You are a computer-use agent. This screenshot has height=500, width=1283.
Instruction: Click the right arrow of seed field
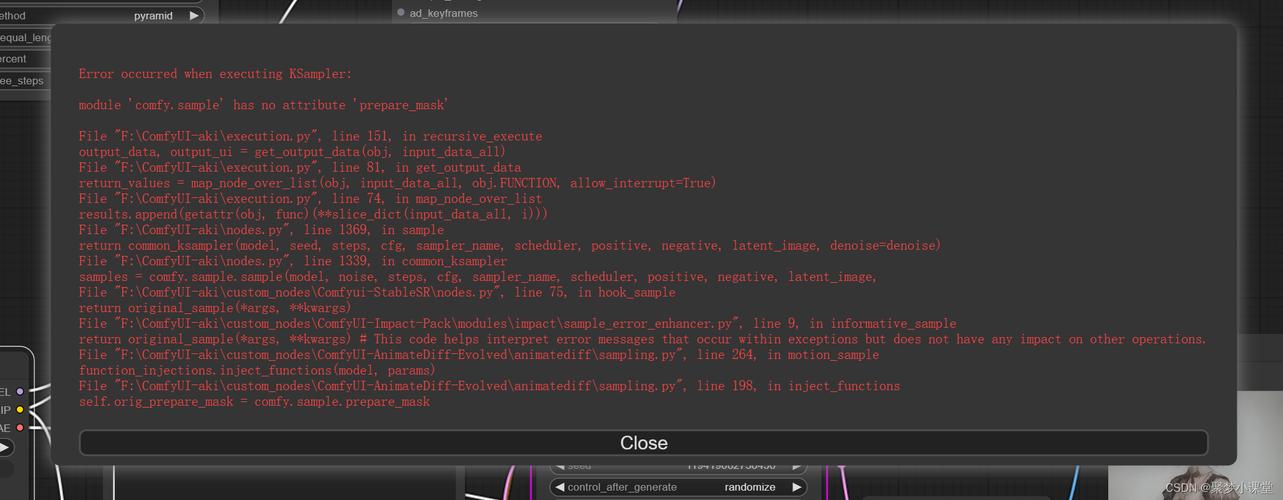point(796,466)
